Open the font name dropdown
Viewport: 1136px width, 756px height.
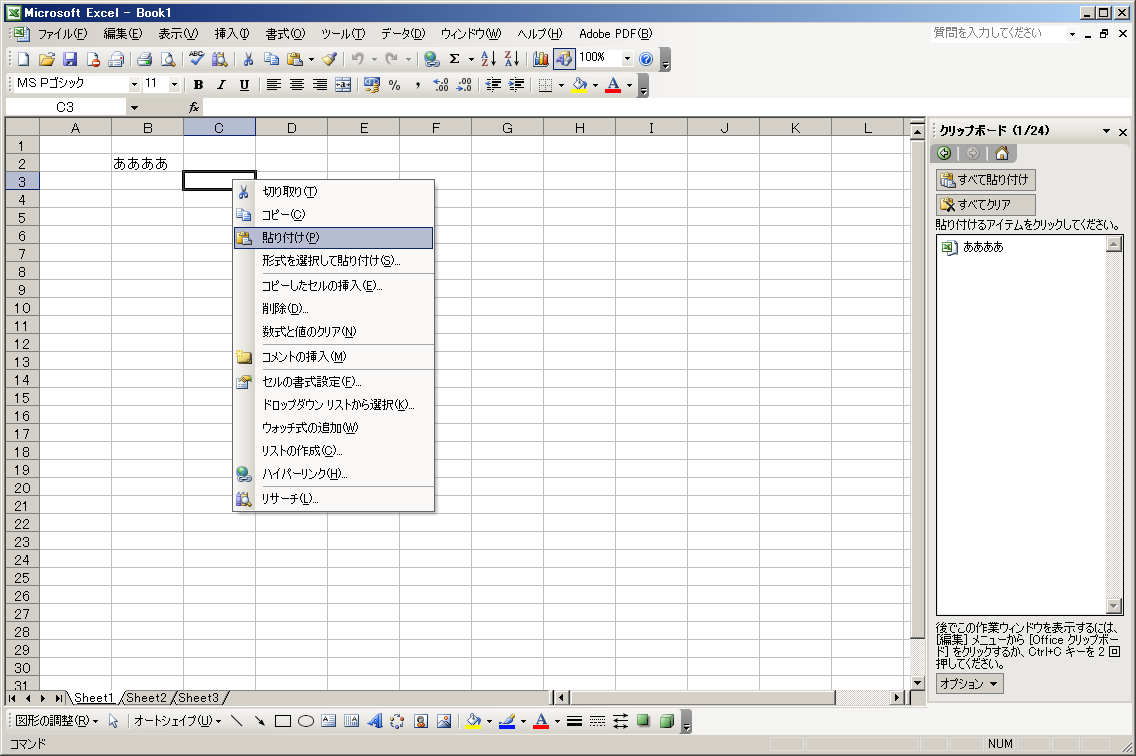(x=134, y=85)
